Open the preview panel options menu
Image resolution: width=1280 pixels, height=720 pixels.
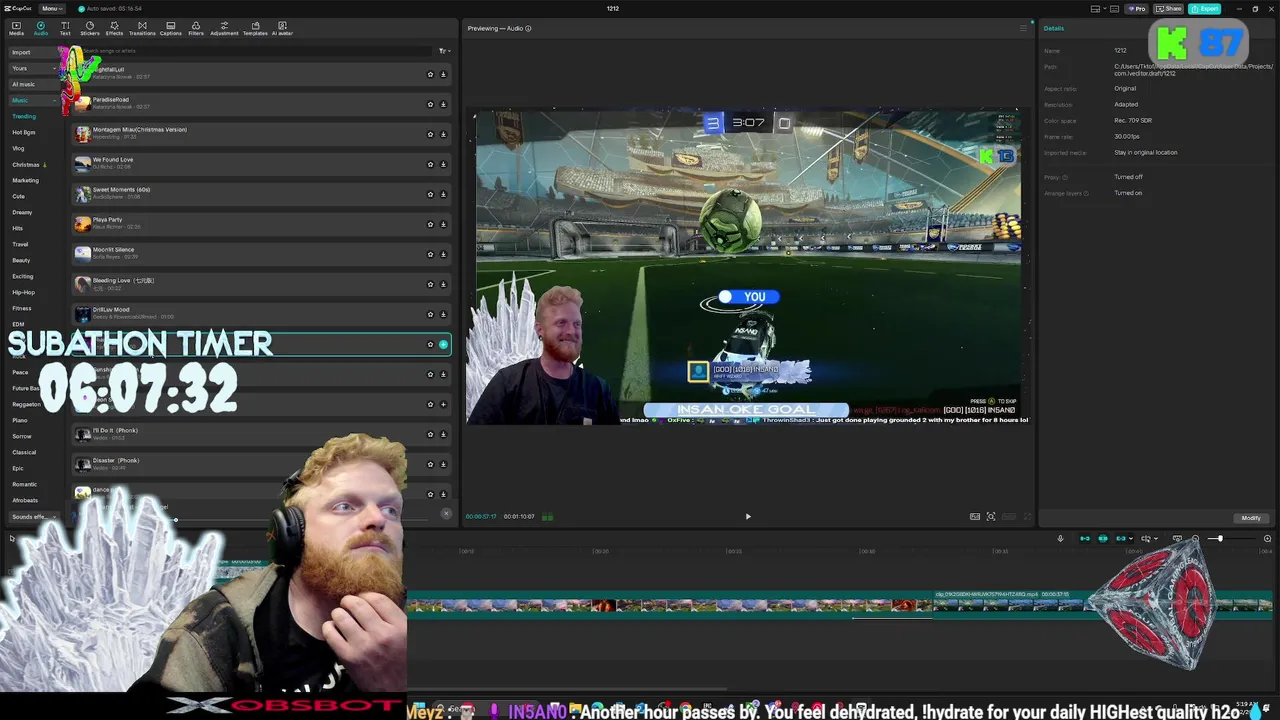click(x=1023, y=28)
